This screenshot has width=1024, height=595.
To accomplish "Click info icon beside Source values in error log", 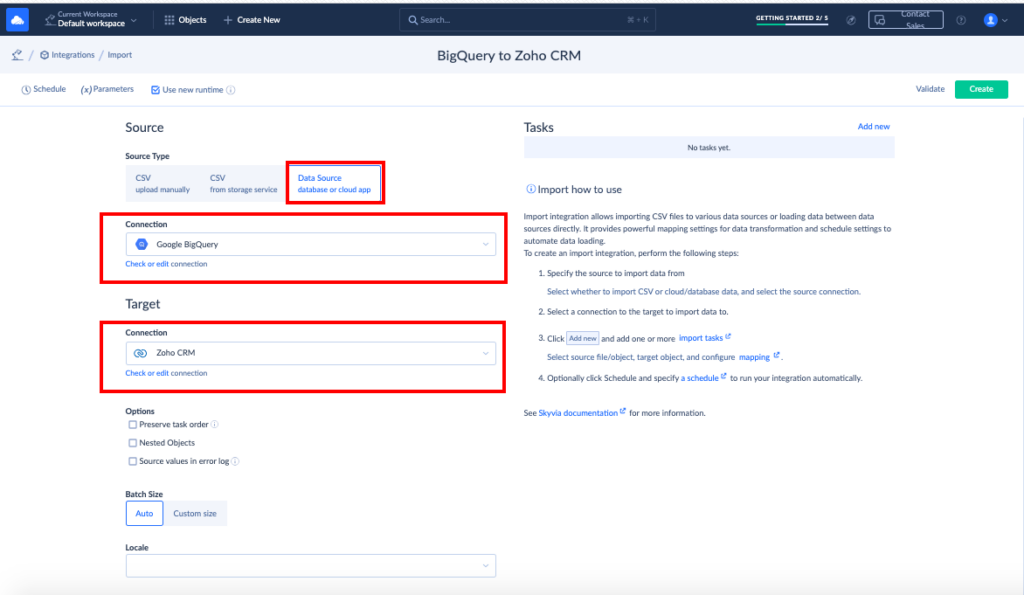I will tap(236, 461).
